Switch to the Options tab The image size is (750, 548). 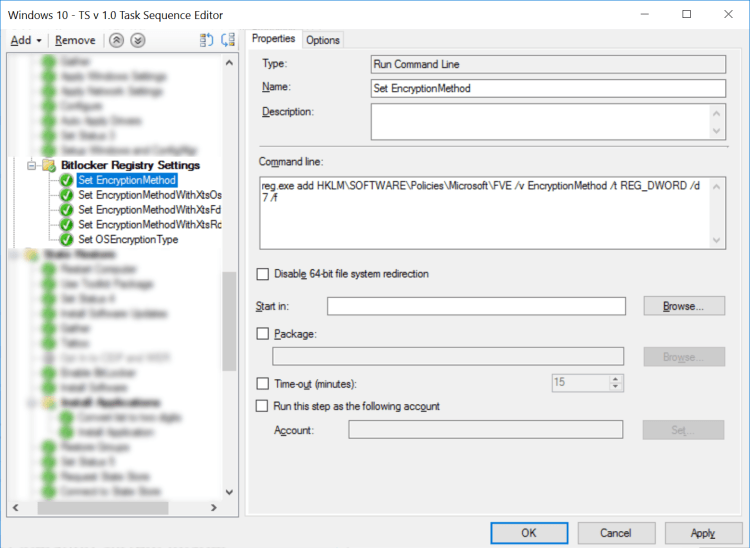[x=323, y=40]
